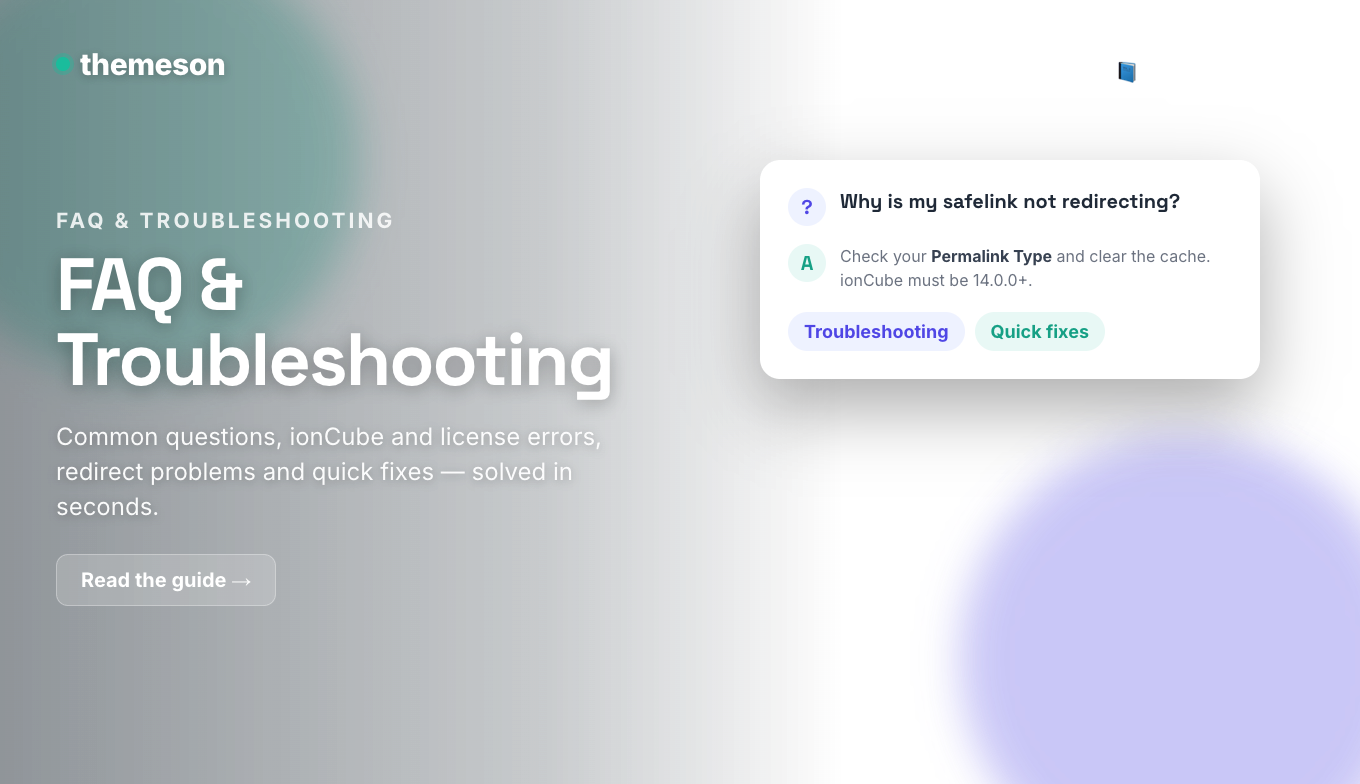The height and width of the screenshot is (784, 1360).
Task: Open the Read the guide button
Action: pos(166,580)
